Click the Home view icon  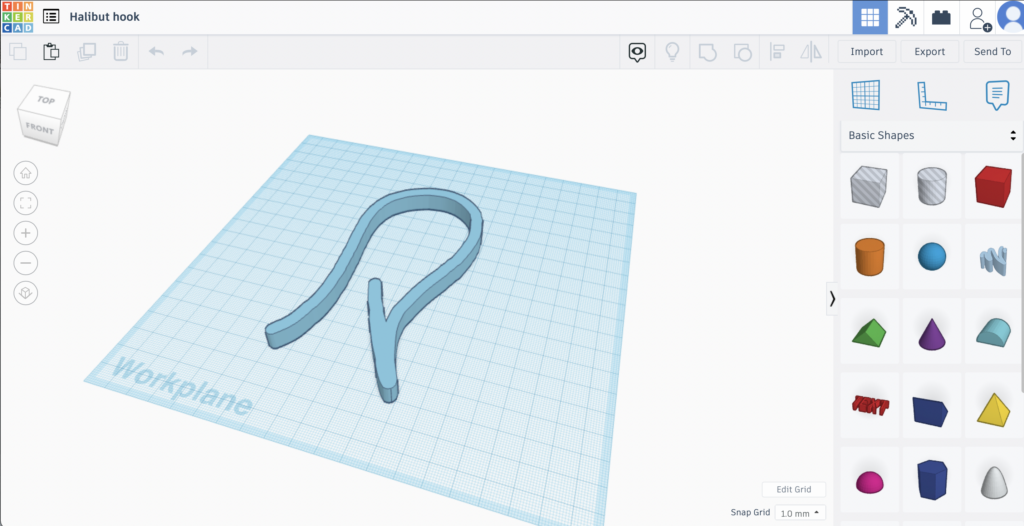[x=26, y=173]
